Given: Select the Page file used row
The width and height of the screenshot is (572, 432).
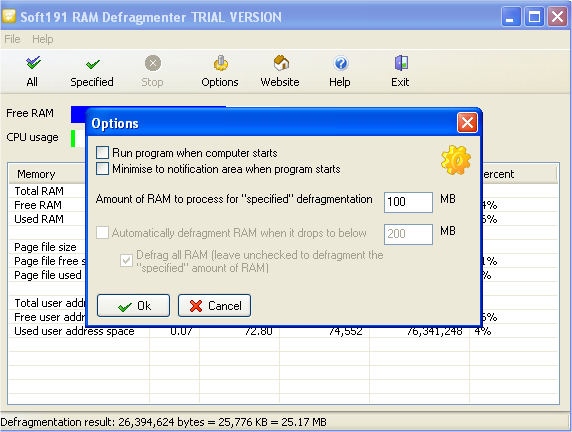Looking at the screenshot, I should (x=48, y=275).
